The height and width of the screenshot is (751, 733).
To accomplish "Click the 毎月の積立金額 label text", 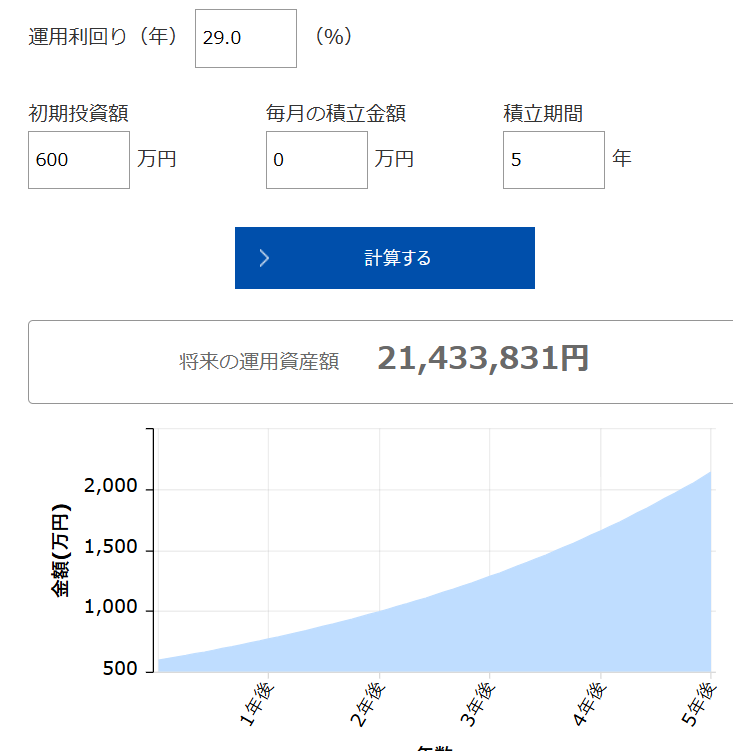I will (x=336, y=114).
